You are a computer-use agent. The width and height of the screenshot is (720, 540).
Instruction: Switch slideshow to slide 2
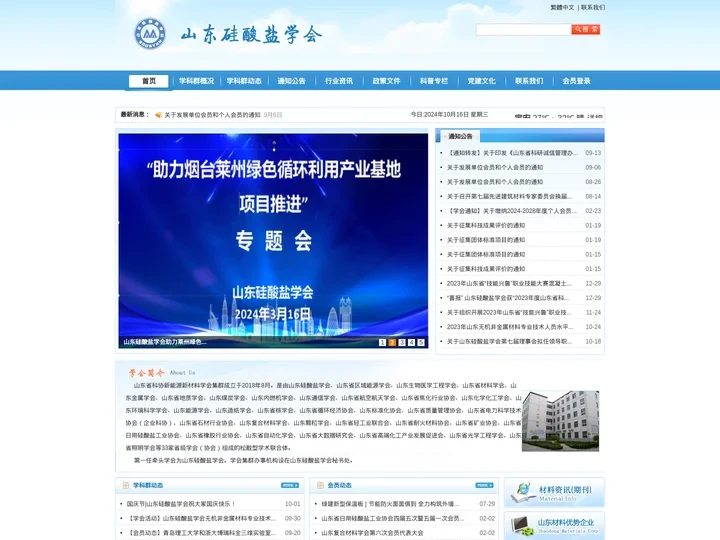[392, 342]
